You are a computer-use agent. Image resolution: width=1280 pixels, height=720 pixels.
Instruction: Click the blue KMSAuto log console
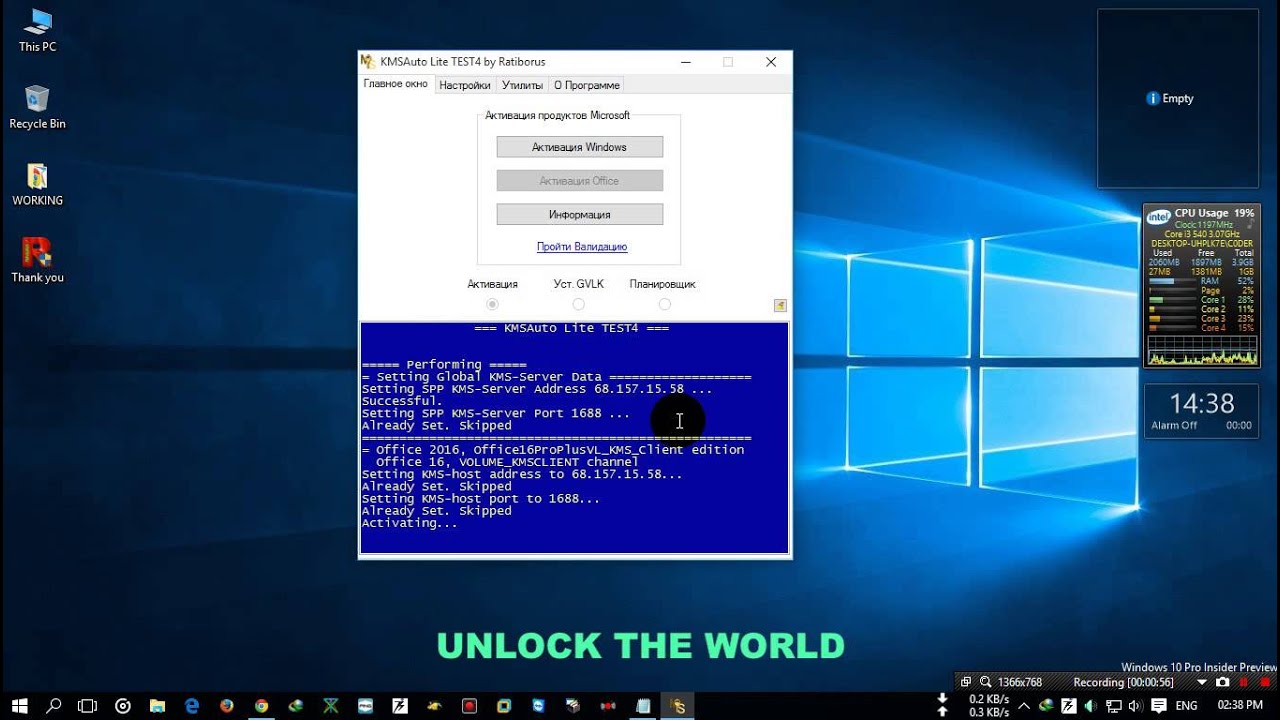click(575, 438)
